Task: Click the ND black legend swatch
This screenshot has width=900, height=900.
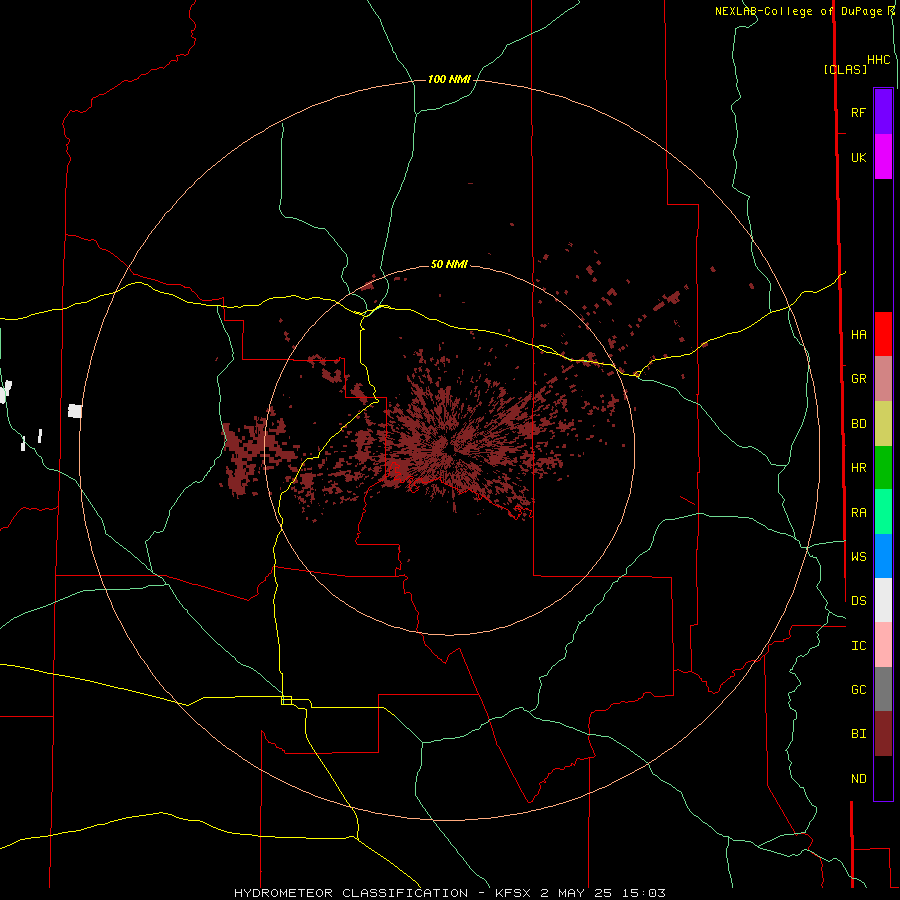Action: pos(883,778)
